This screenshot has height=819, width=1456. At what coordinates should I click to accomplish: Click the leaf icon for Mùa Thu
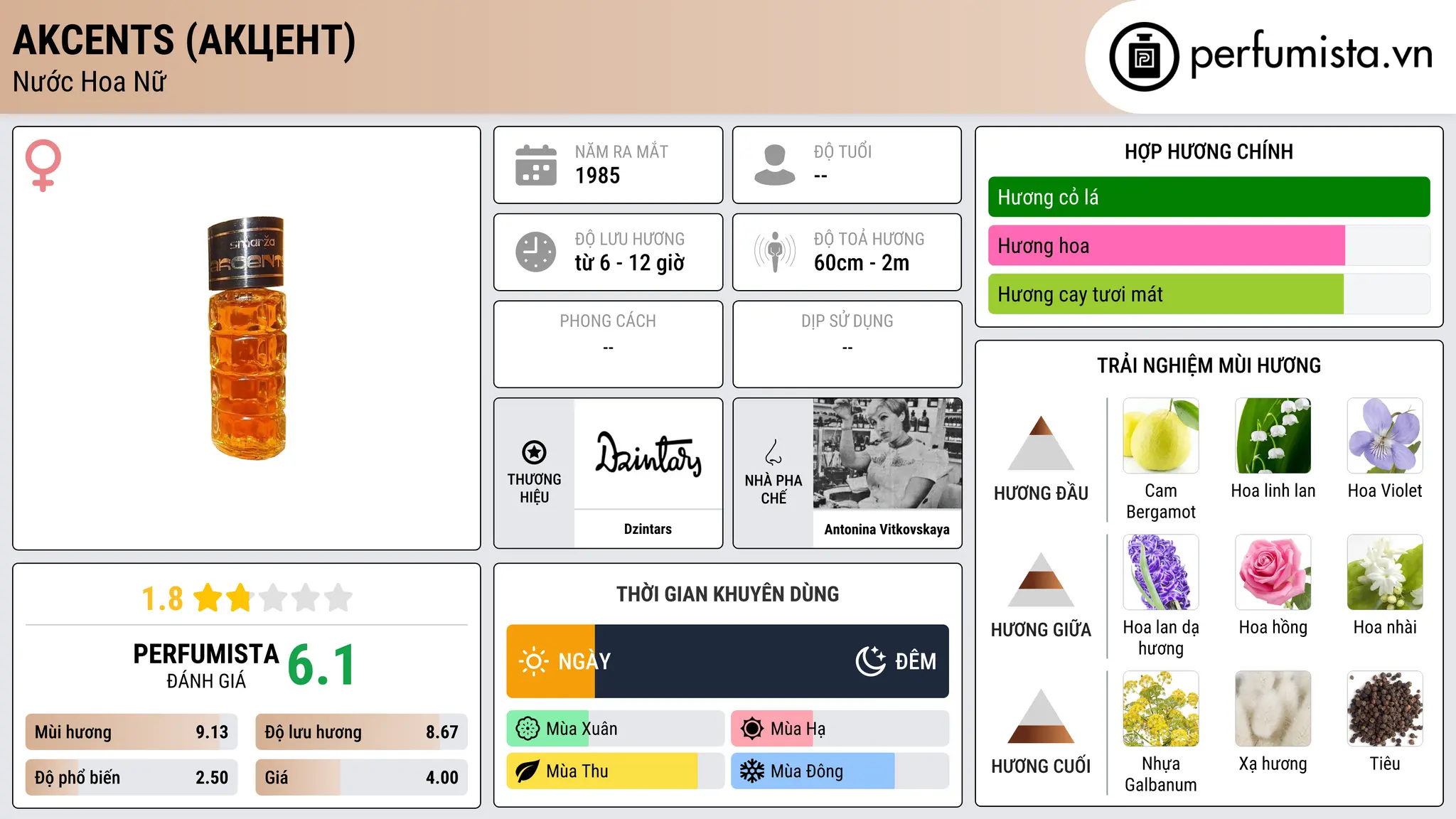pos(528,771)
